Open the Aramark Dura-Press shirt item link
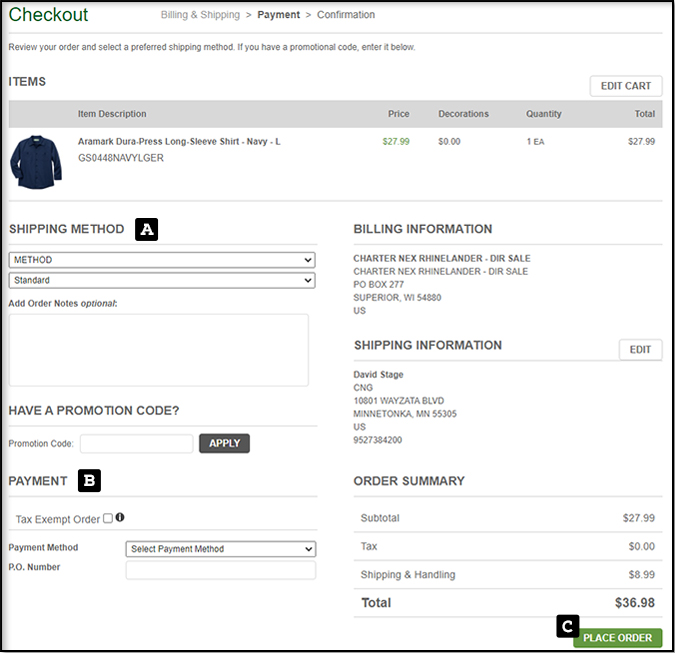Viewport: 675px width, 653px height. pos(179,142)
